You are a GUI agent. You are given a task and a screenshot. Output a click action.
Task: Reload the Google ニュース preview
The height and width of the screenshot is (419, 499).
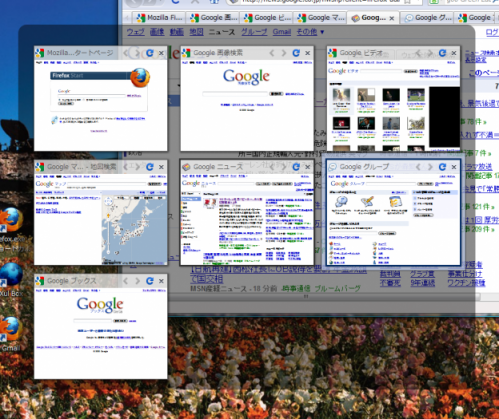pyautogui.click(x=296, y=167)
